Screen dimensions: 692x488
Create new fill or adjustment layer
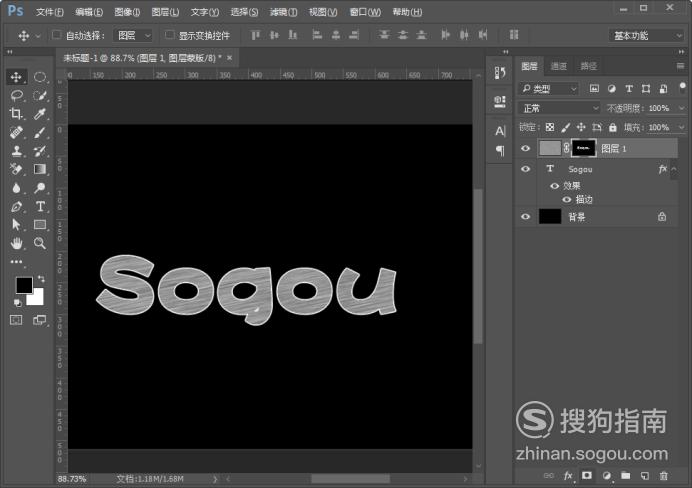606,476
